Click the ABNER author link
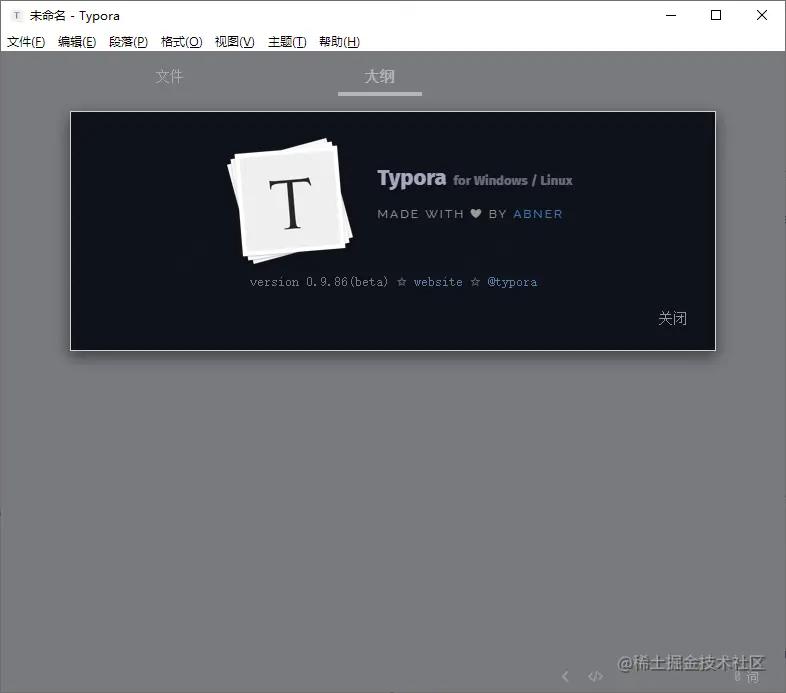This screenshot has width=786, height=693. 538,214
